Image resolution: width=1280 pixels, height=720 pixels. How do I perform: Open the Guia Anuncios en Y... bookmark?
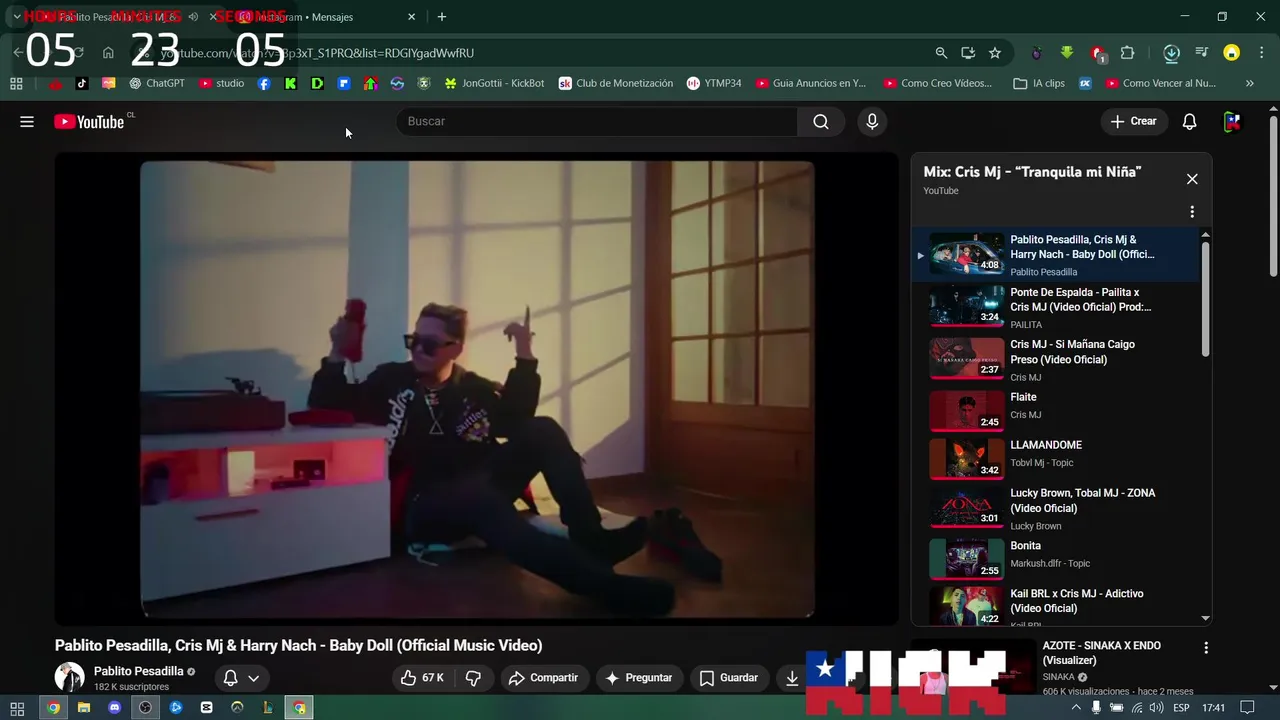[811, 84]
